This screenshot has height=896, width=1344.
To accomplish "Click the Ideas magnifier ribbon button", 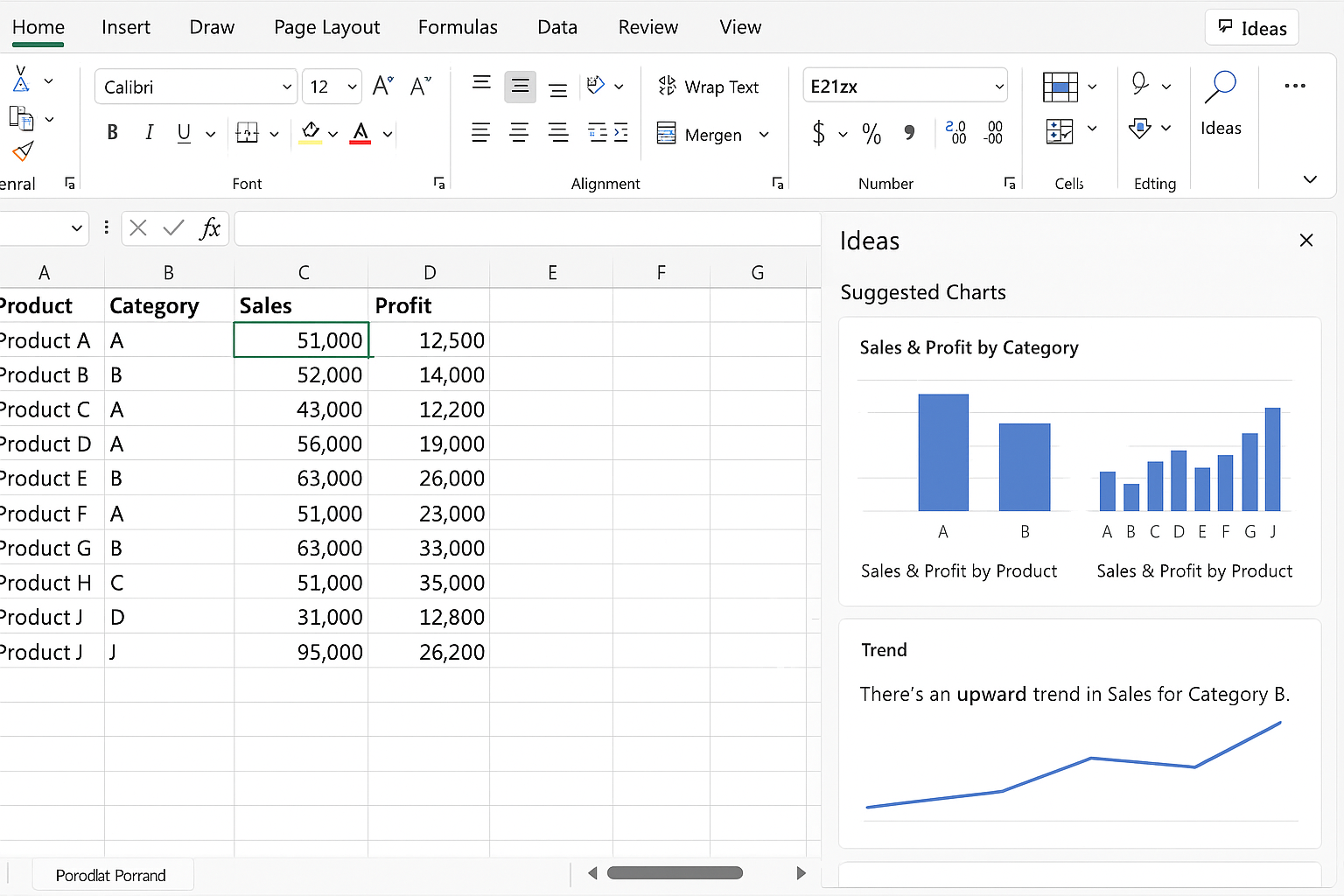I will point(1221,103).
